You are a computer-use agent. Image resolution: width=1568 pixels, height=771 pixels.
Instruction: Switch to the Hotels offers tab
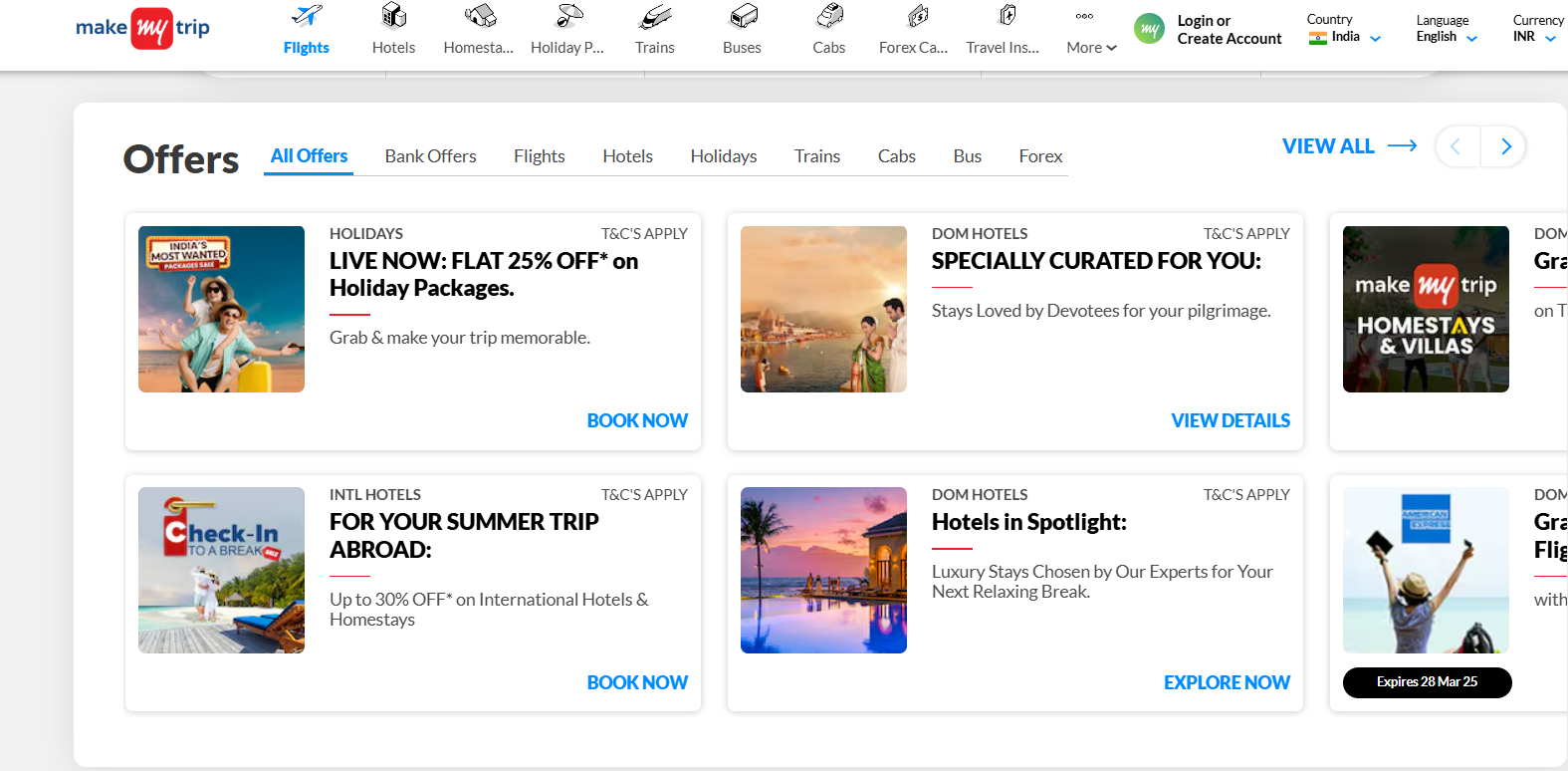pyautogui.click(x=628, y=156)
